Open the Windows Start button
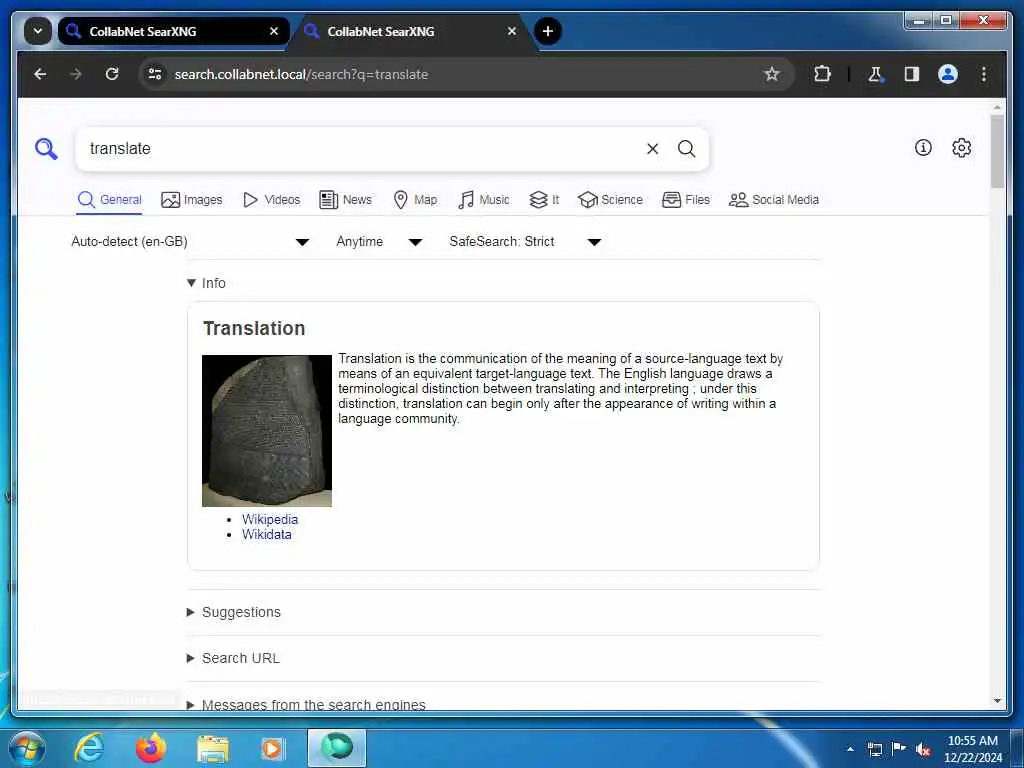Image resolution: width=1024 pixels, height=768 pixels. [26, 748]
